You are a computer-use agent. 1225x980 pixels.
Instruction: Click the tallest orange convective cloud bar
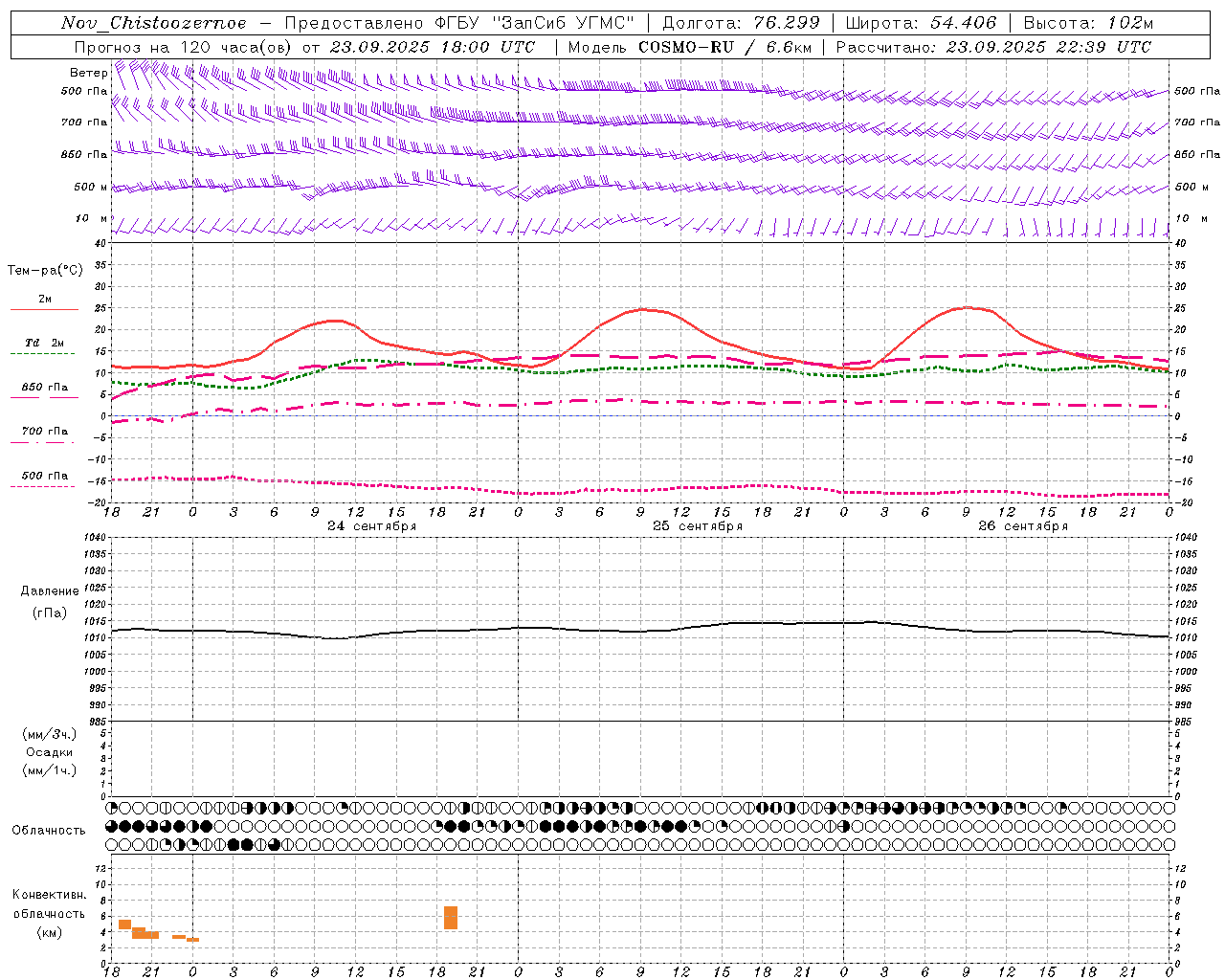click(x=451, y=918)
